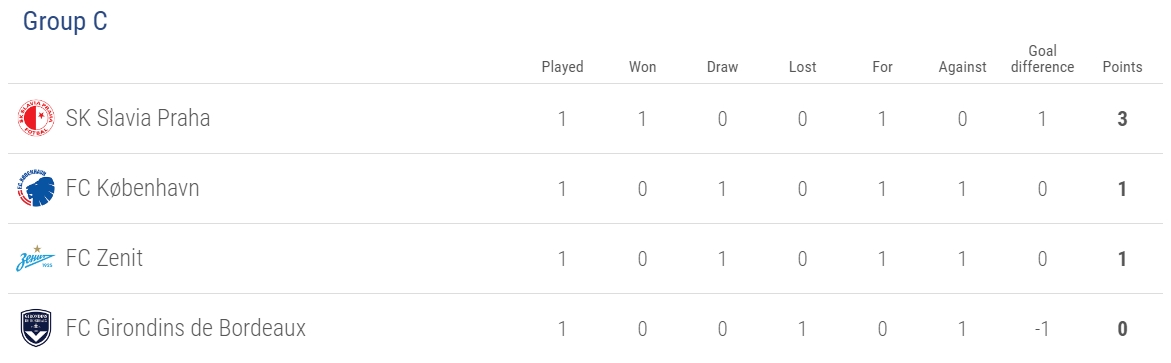
Task: Click the Against column header
Action: coord(963,67)
